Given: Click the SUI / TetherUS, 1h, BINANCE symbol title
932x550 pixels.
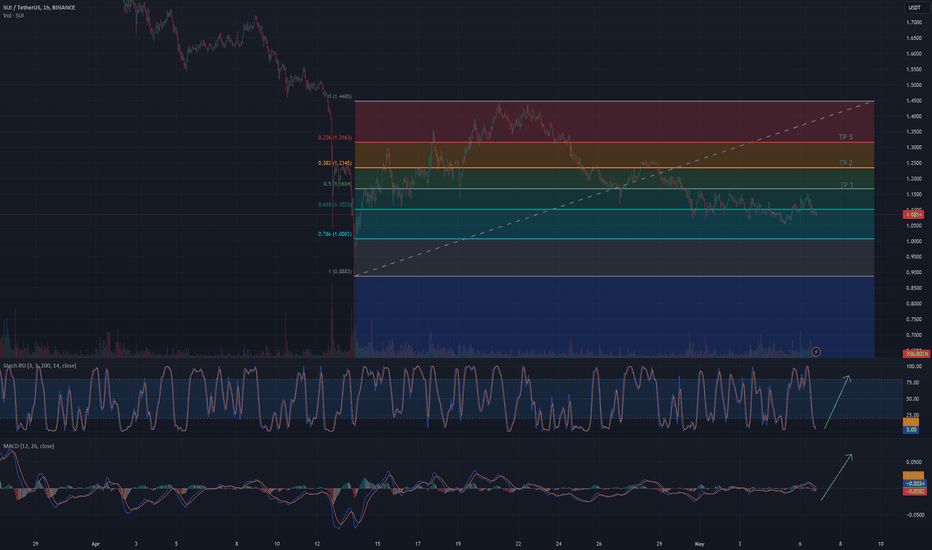Looking at the screenshot, I should click(39, 8).
